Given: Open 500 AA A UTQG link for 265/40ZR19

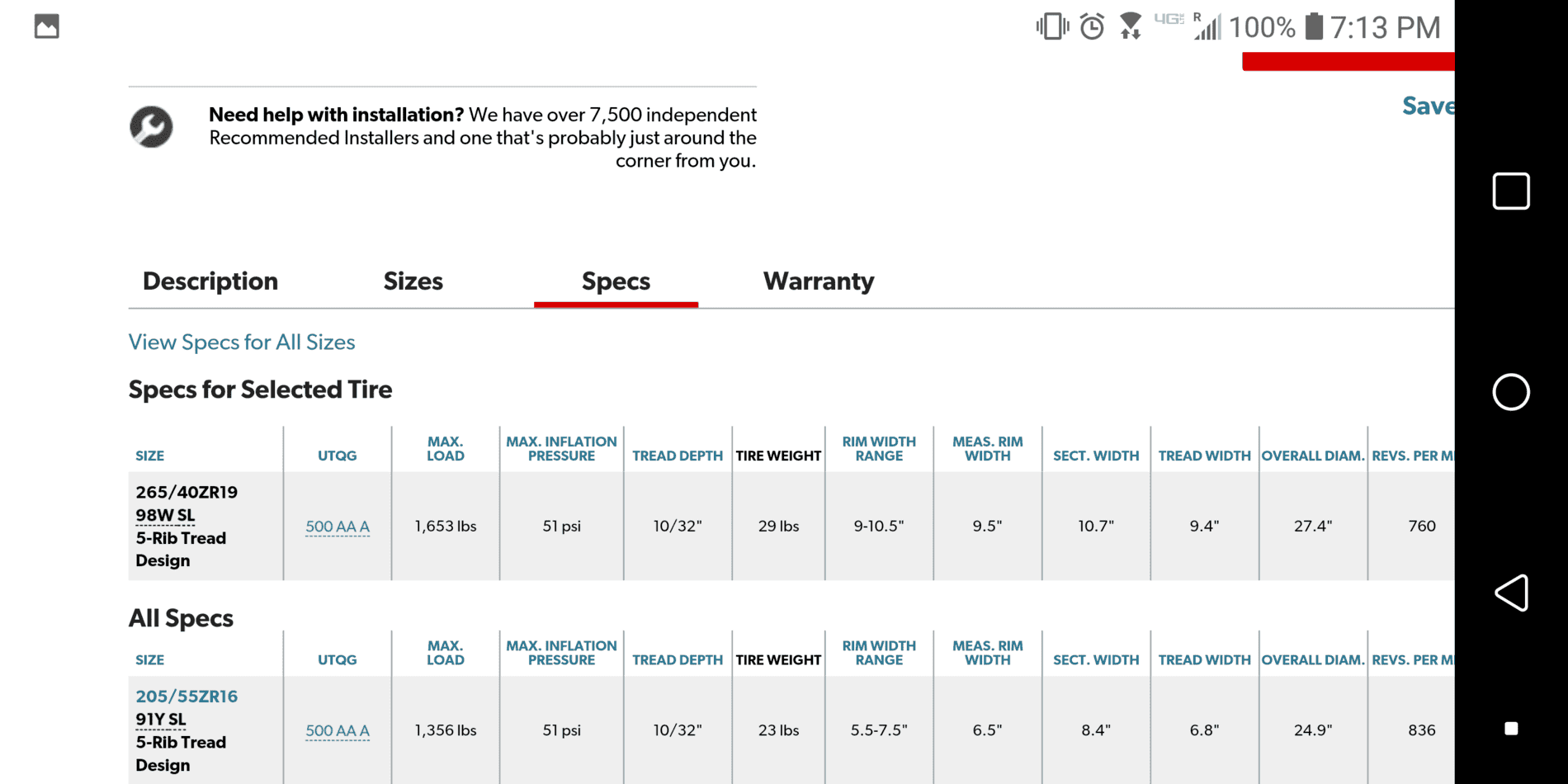Looking at the screenshot, I should tap(338, 527).
